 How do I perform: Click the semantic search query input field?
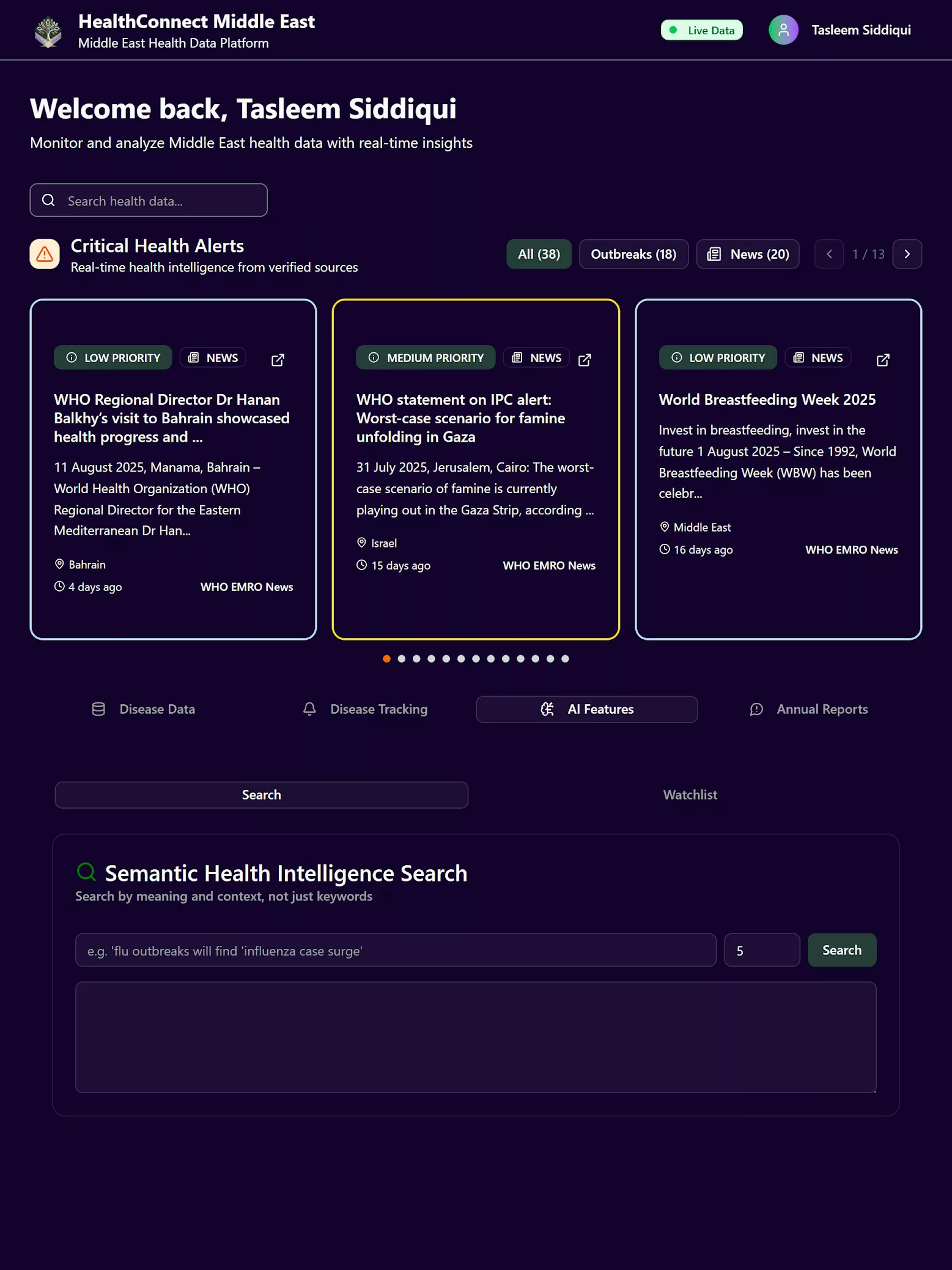point(395,950)
